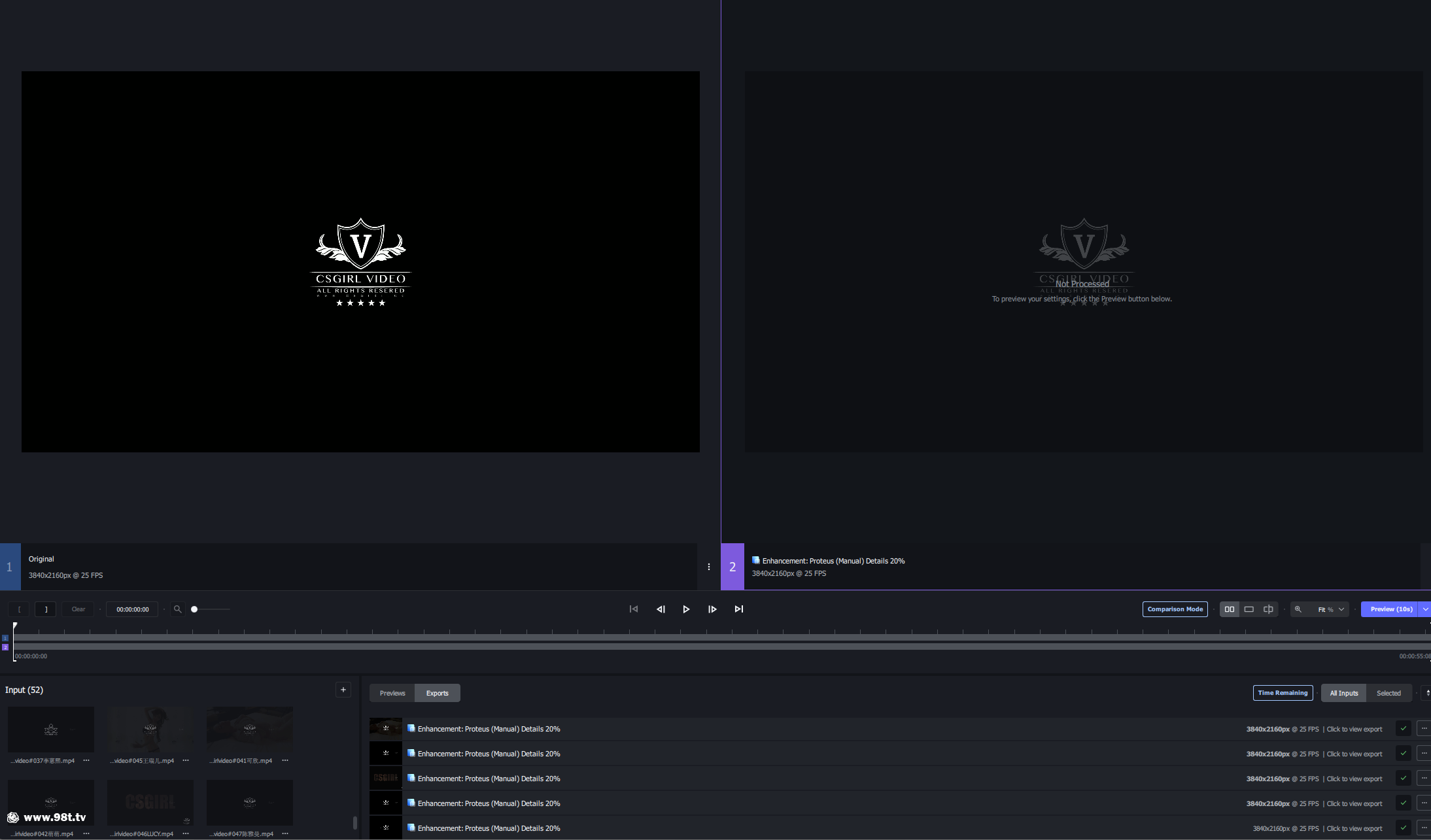Open the more options menu on the first export row

pos(1424,728)
